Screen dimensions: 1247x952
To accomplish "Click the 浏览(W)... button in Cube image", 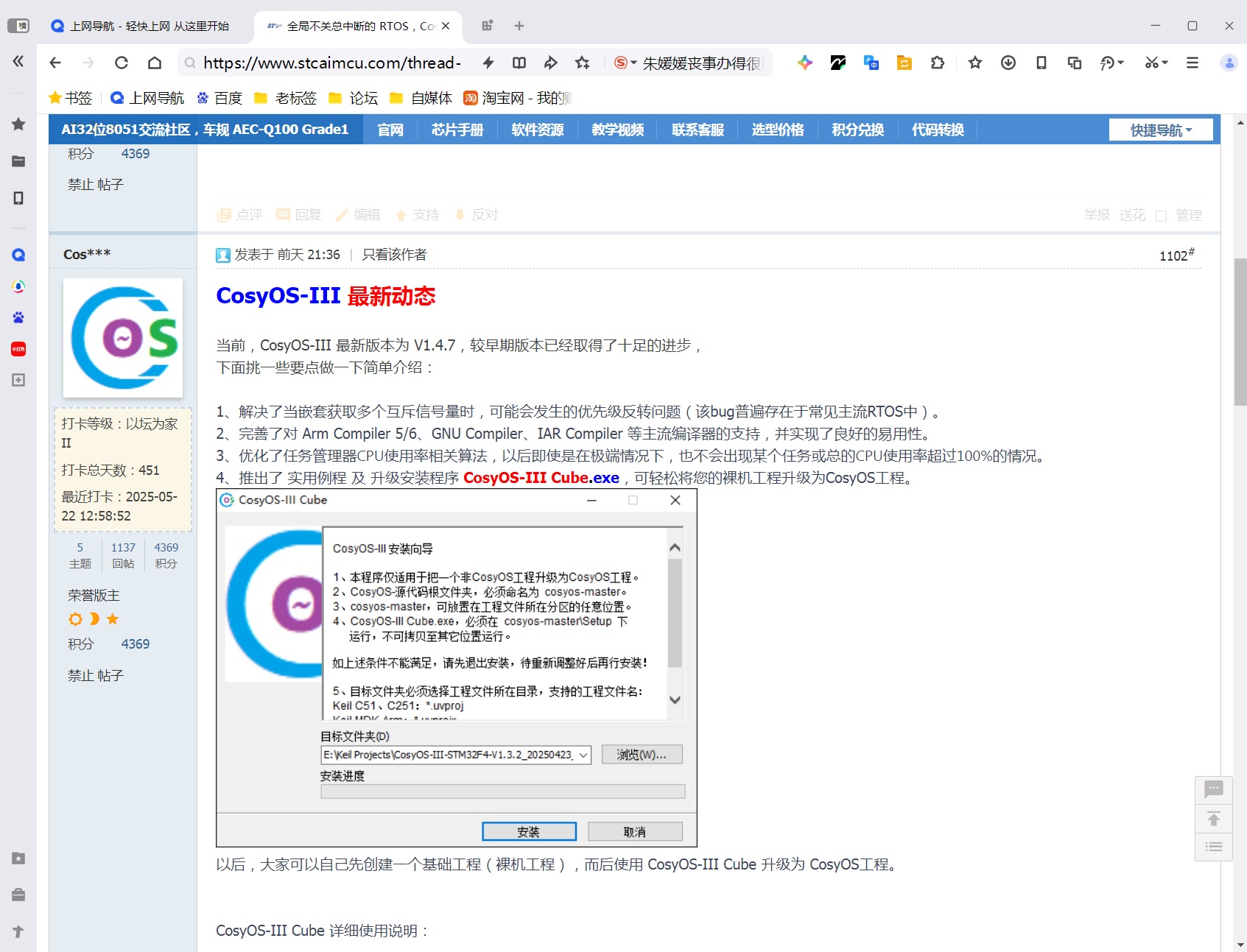I will 642,755.
